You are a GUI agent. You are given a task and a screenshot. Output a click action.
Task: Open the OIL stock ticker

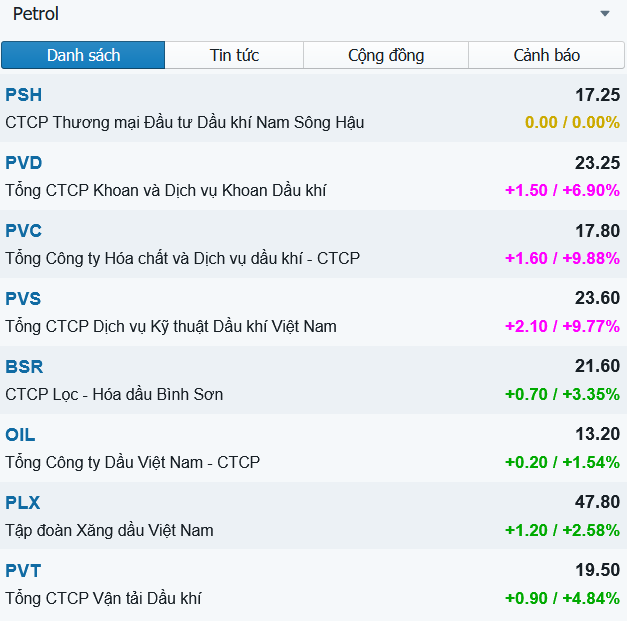pyautogui.click(x=20, y=435)
